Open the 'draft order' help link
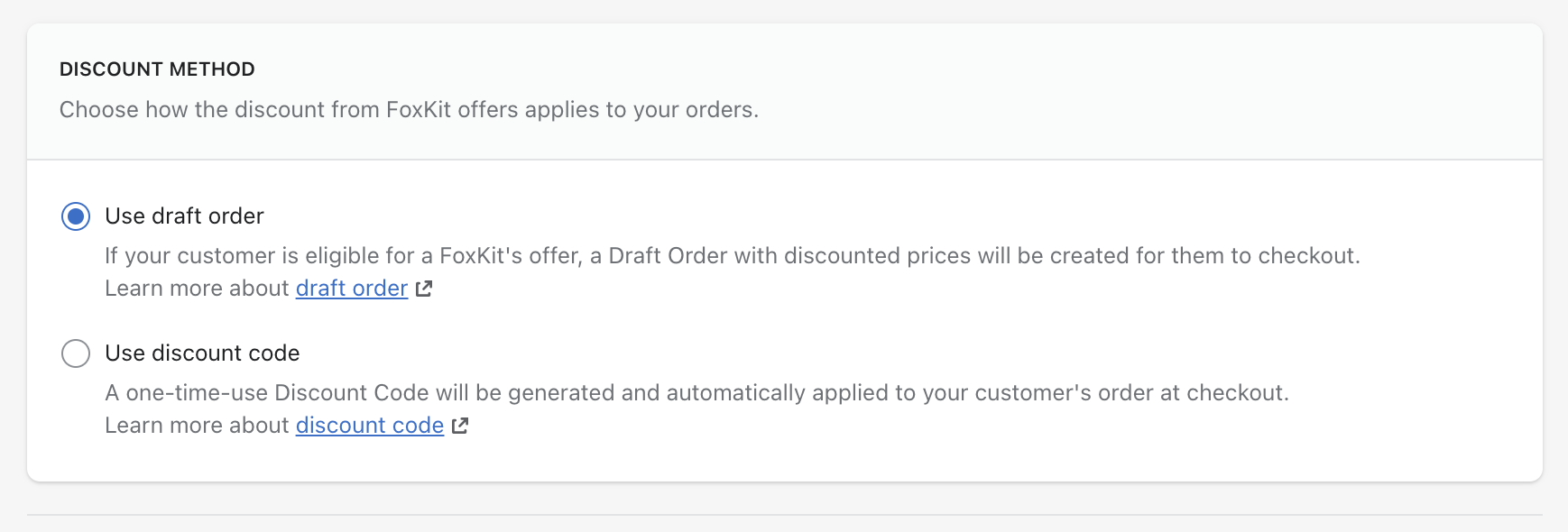 352,289
